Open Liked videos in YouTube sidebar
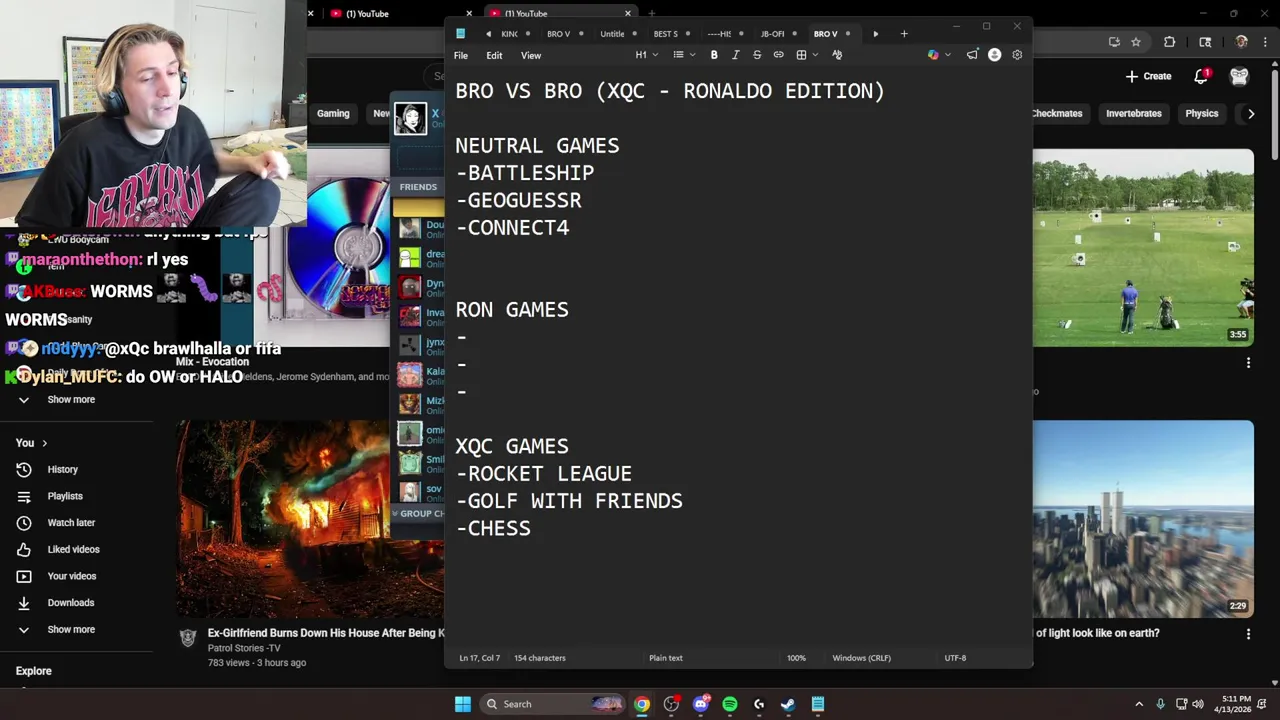This screenshot has width=1280, height=720. [x=73, y=549]
